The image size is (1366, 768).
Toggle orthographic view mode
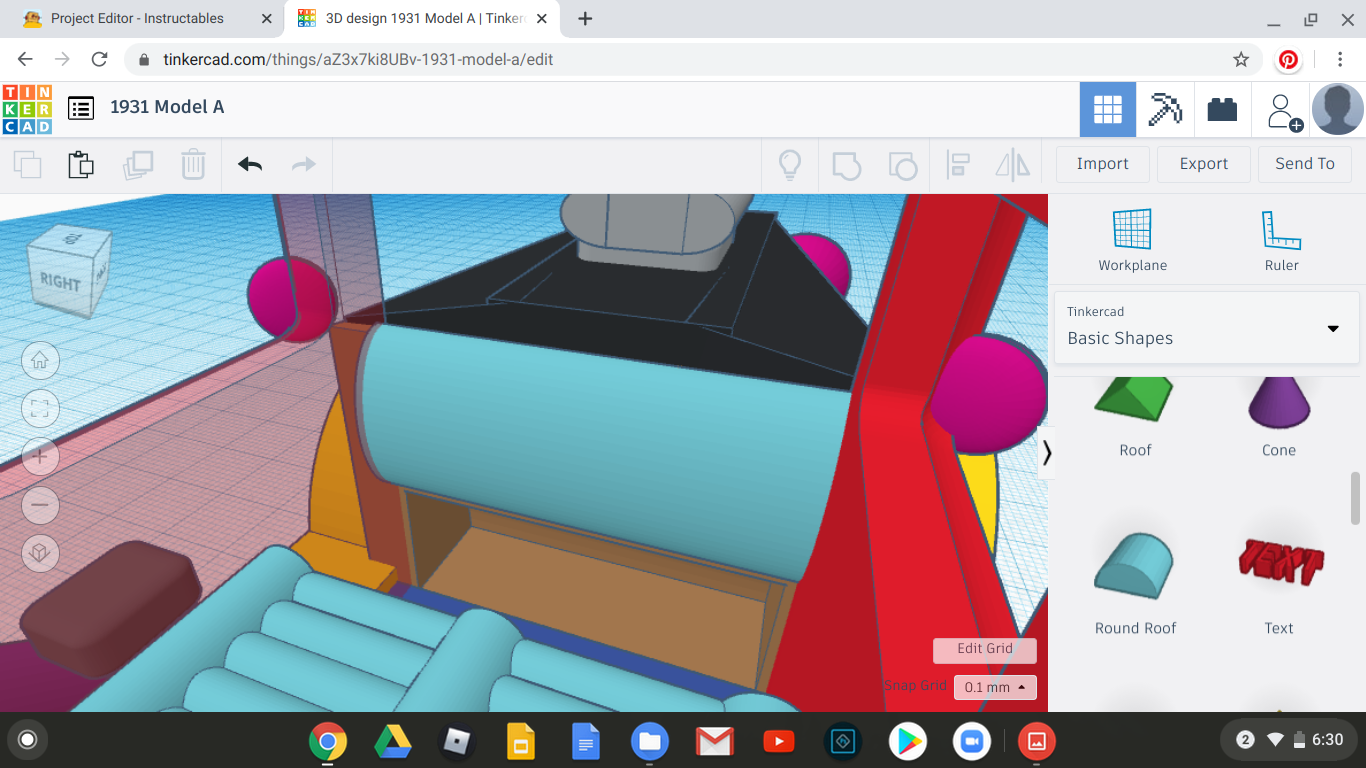coord(40,553)
